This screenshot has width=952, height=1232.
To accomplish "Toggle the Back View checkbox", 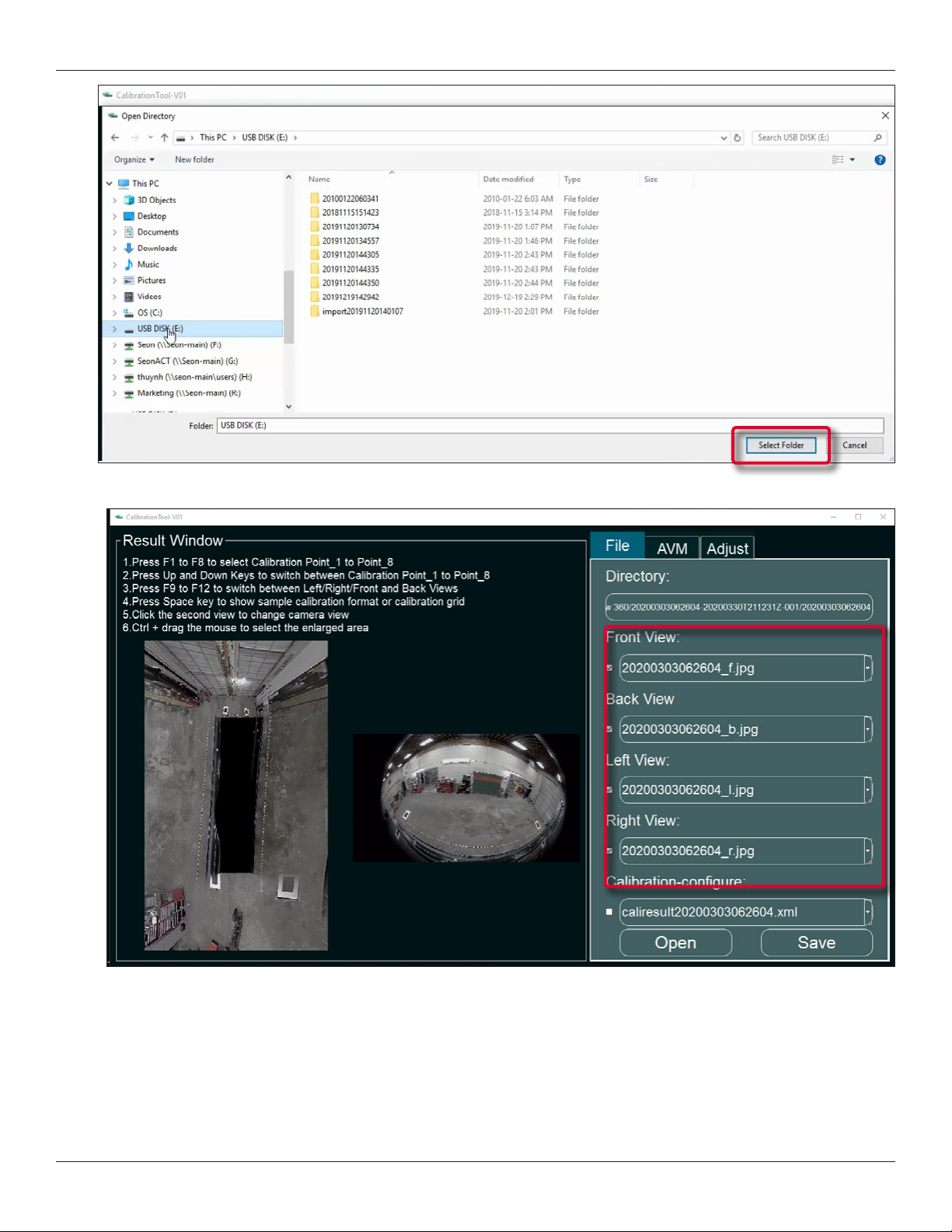I will [x=609, y=729].
